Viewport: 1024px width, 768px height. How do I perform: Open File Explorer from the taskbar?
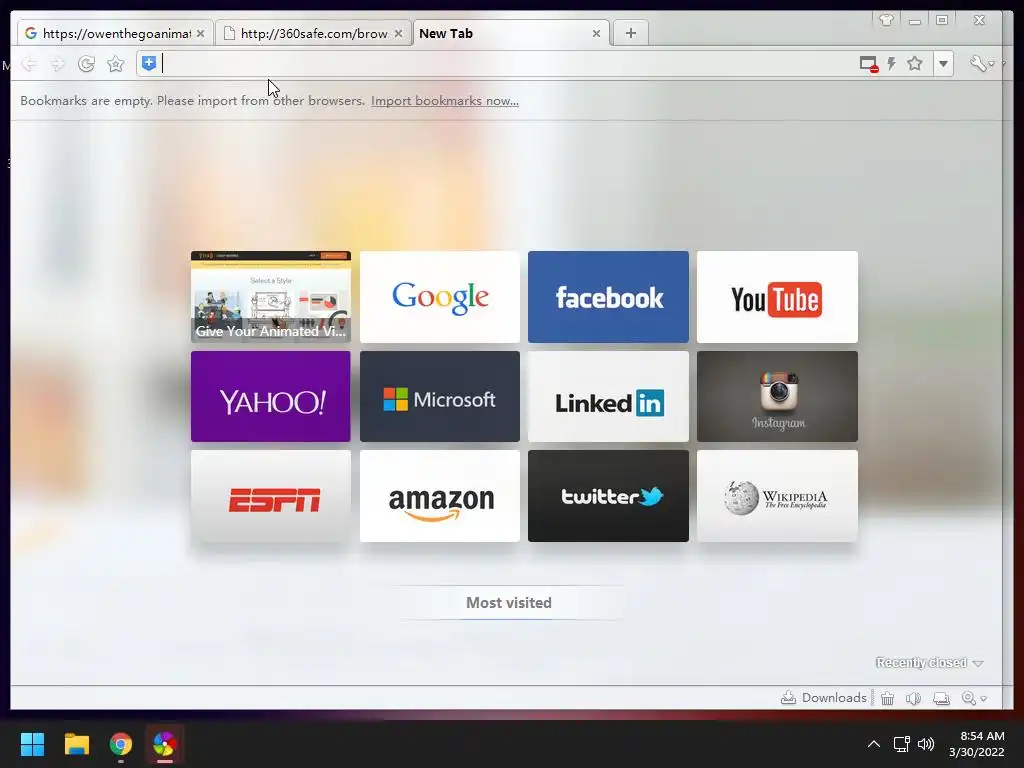pyautogui.click(x=76, y=744)
